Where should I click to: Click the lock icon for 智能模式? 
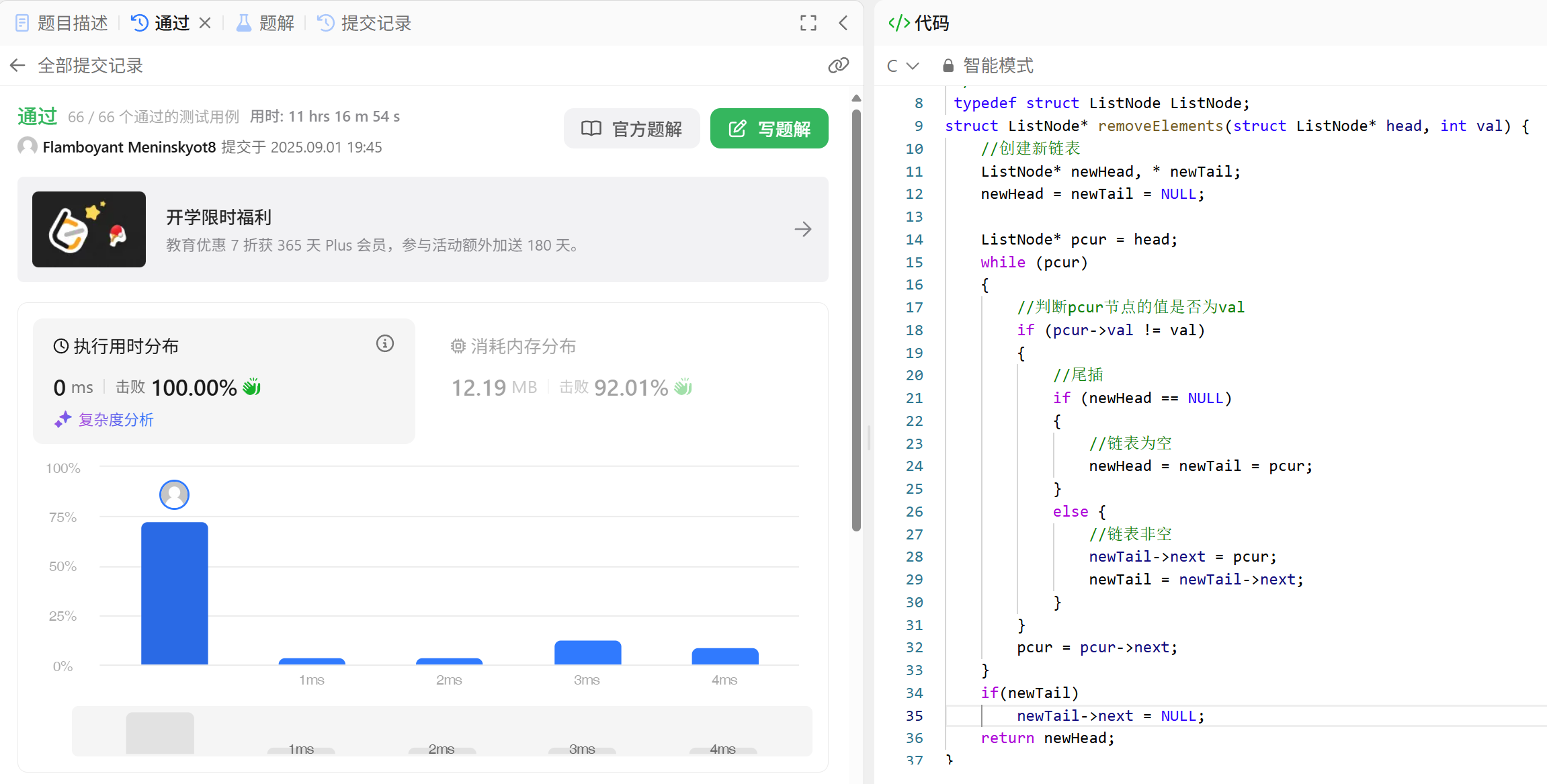948,65
